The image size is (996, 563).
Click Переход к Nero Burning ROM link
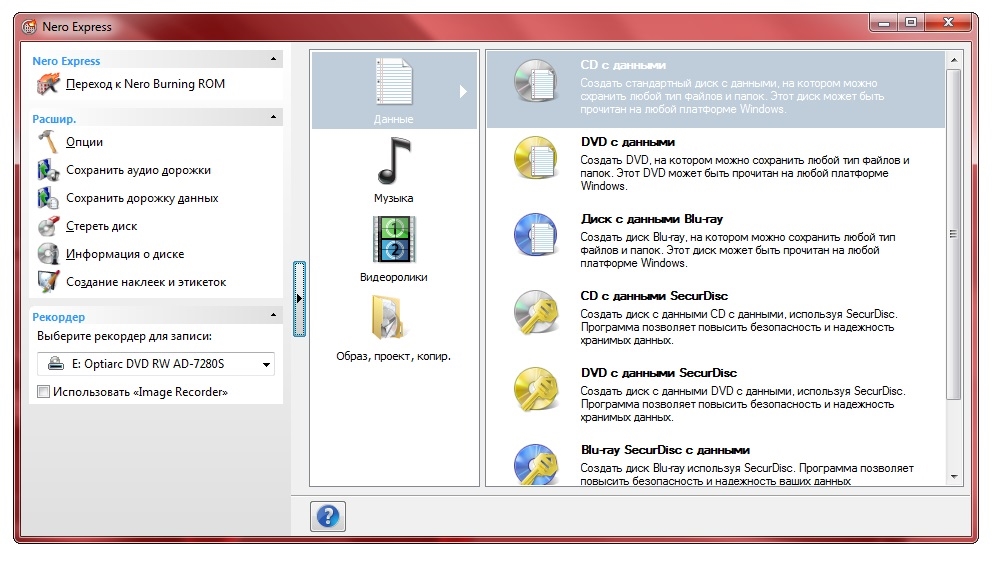click(x=145, y=84)
